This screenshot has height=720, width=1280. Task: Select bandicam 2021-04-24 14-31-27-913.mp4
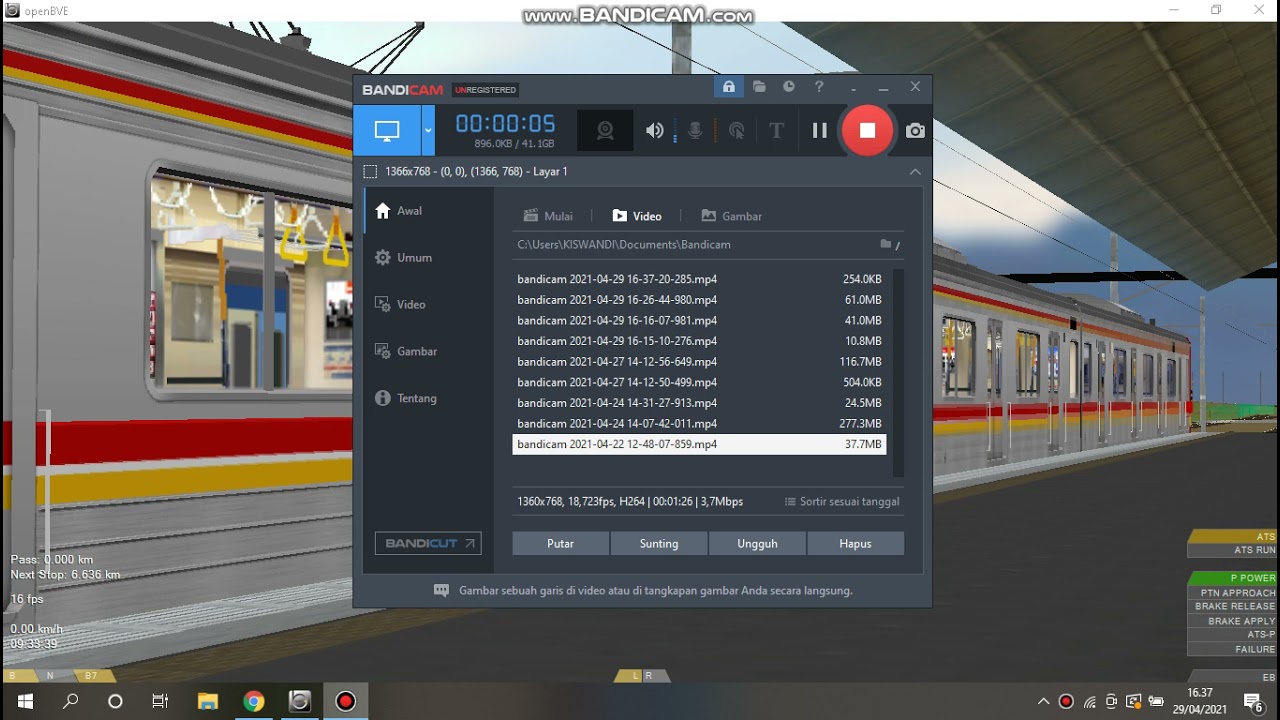[699, 403]
